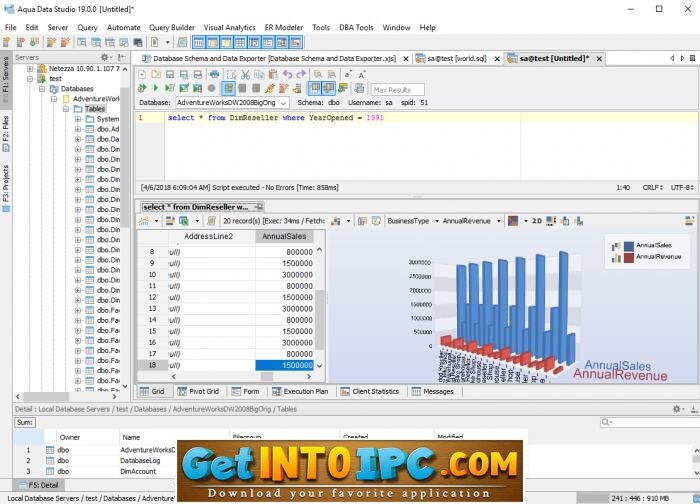Click the F5: Detail panel button
Image resolution: width=700 pixels, height=504 pixels.
[x=38, y=485]
